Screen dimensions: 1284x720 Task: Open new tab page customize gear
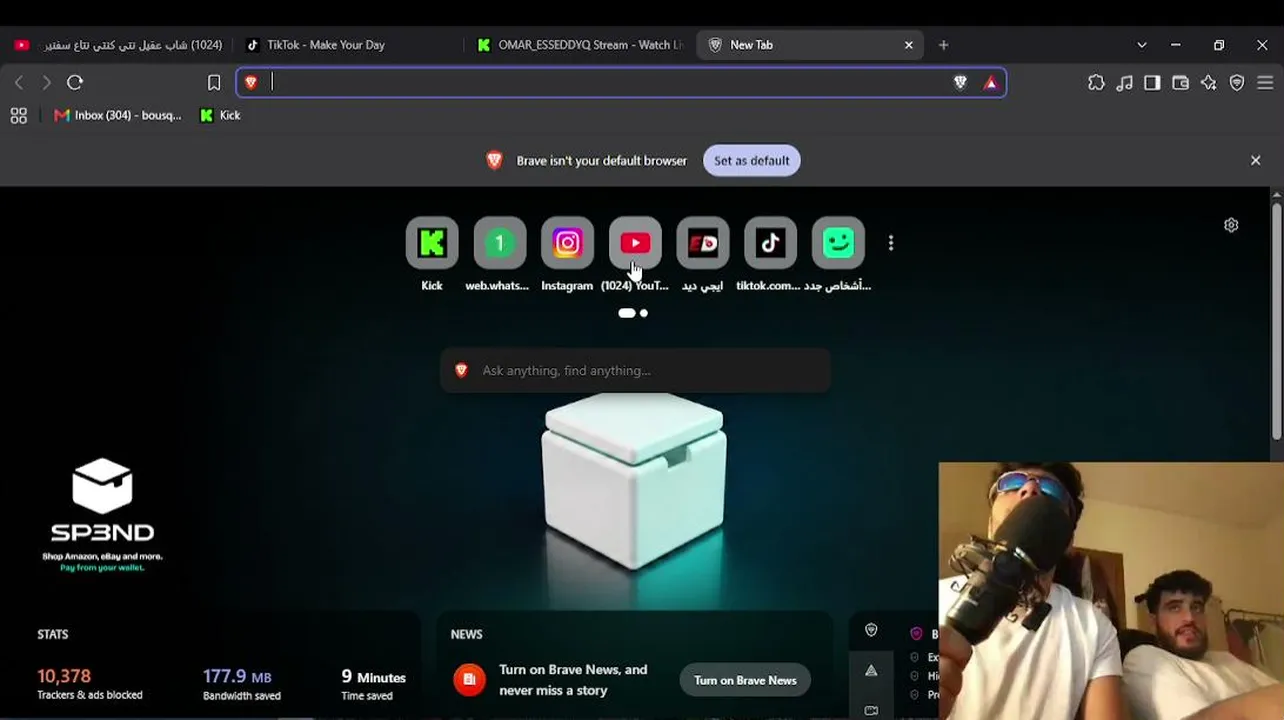(1231, 225)
